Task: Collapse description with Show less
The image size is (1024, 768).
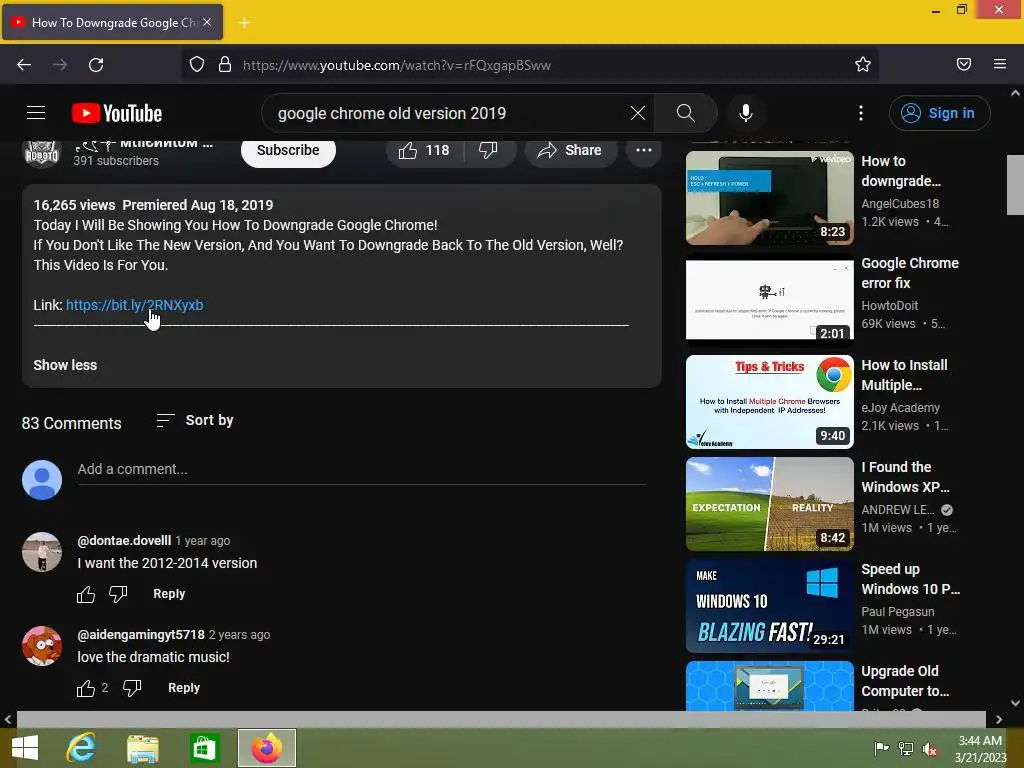Action: click(x=65, y=365)
